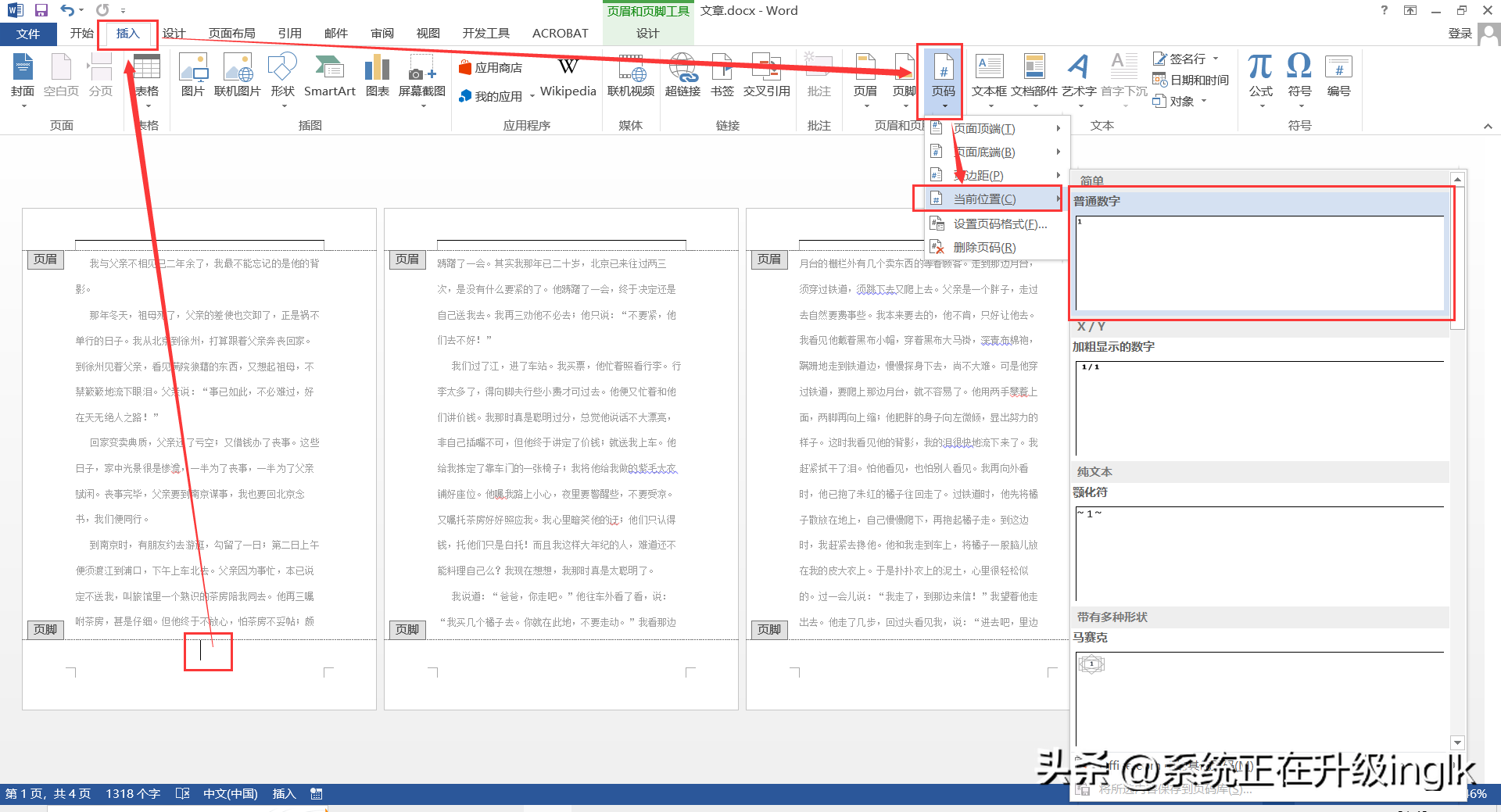This screenshot has width=1501, height=812.
Task: Insert a bookmark (书签)
Action: coord(722,77)
